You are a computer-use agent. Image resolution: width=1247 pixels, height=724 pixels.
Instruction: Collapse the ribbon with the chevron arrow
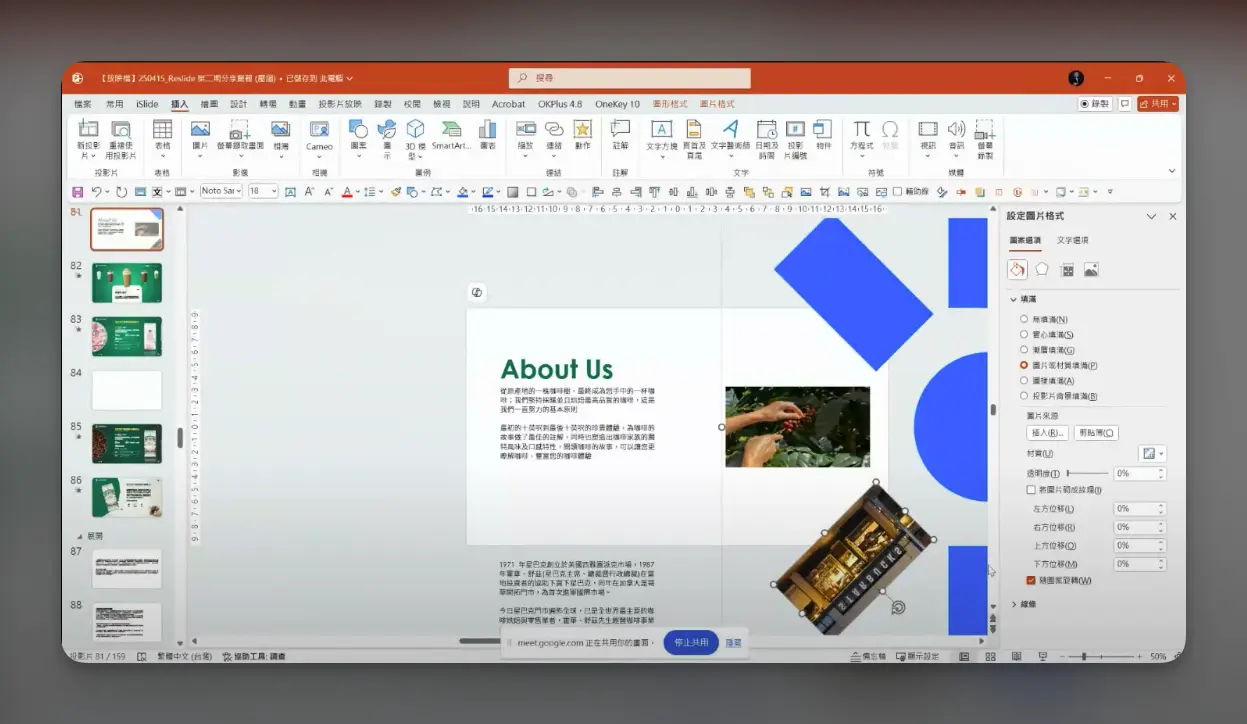(x=1173, y=172)
